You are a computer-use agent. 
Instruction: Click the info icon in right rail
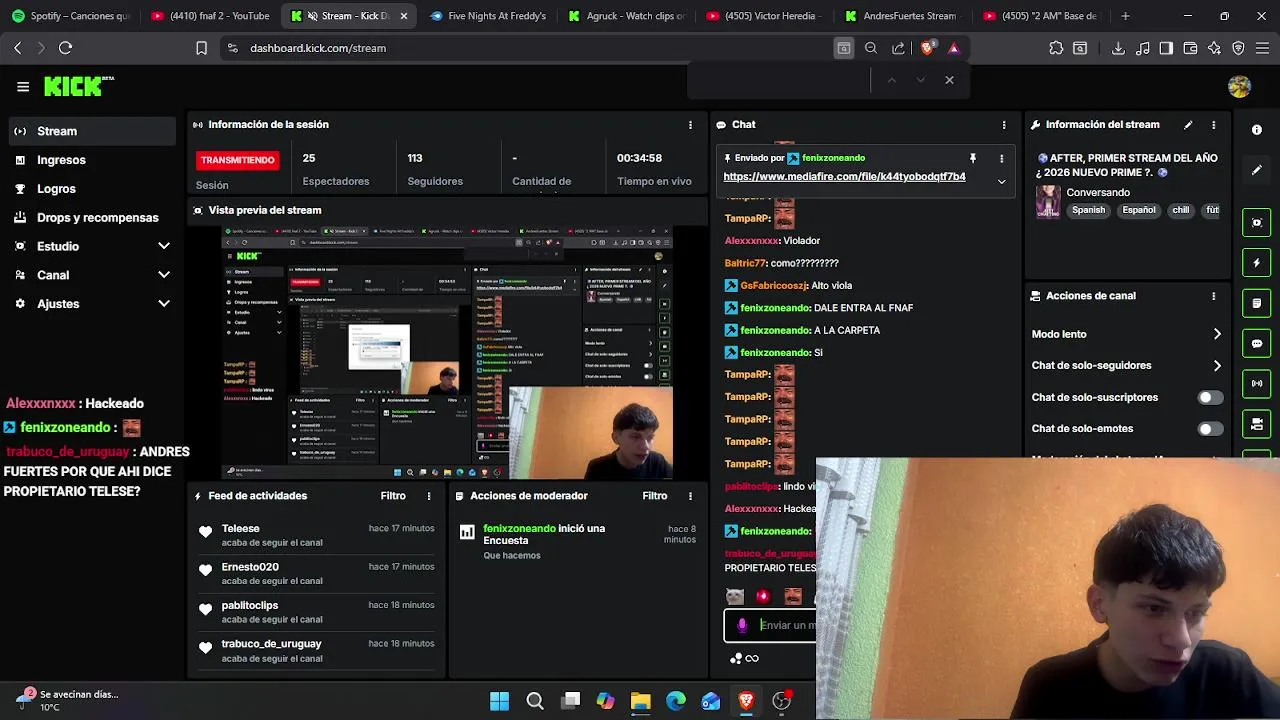click(1257, 130)
